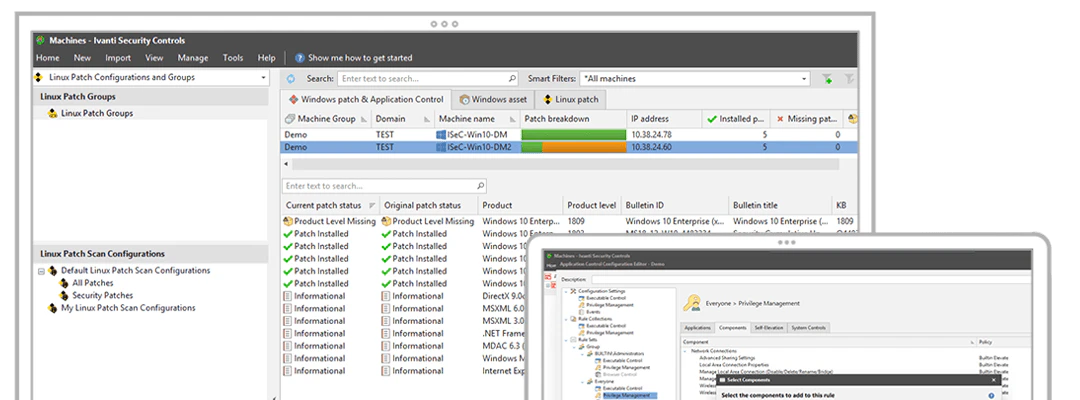The height and width of the screenshot is (400, 1080).
Task: Collapse the Configuration Settings node in editor tree
Action: [x=566, y=291]
